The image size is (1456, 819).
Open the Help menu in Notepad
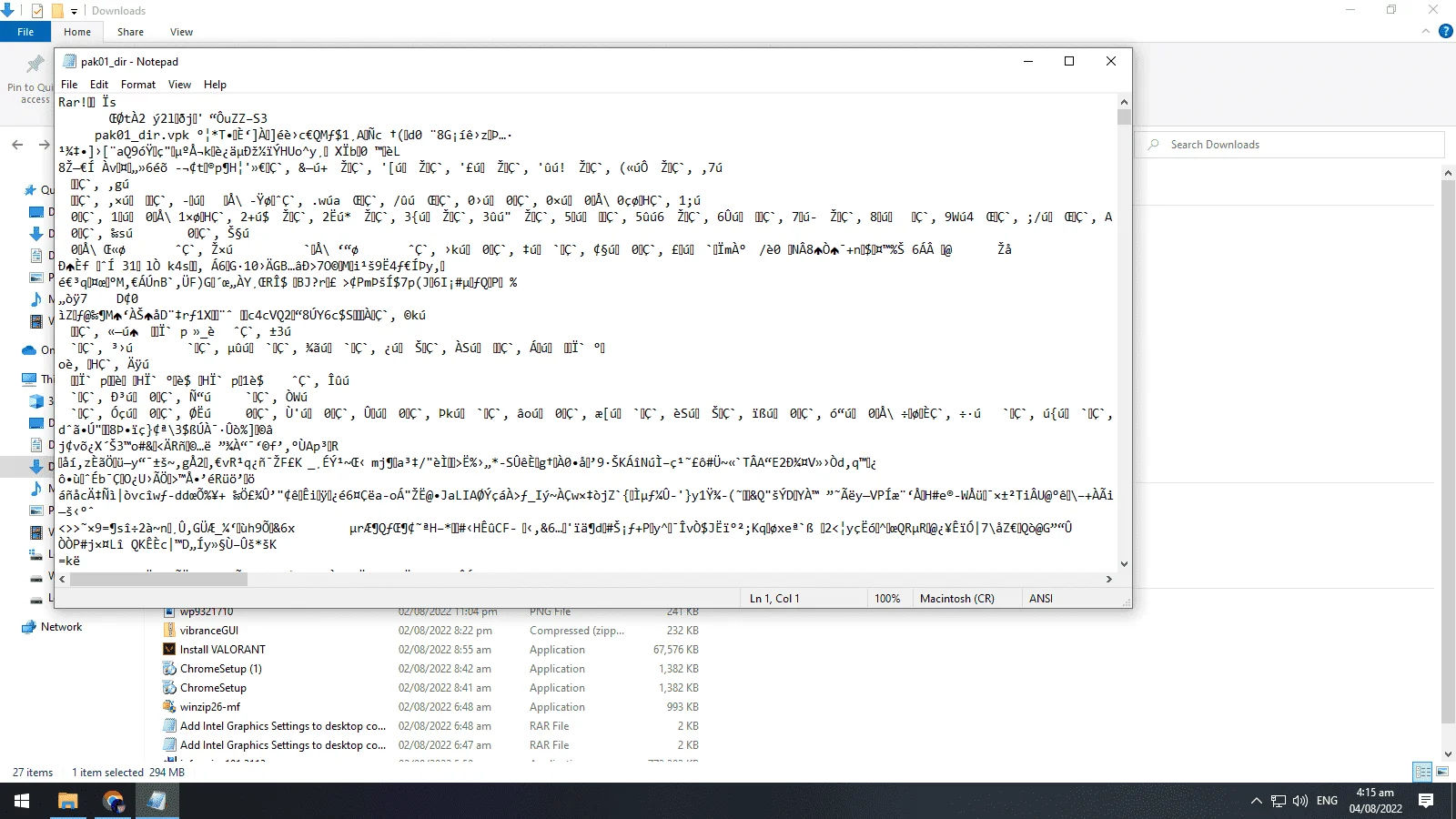(x=216, y=85)
